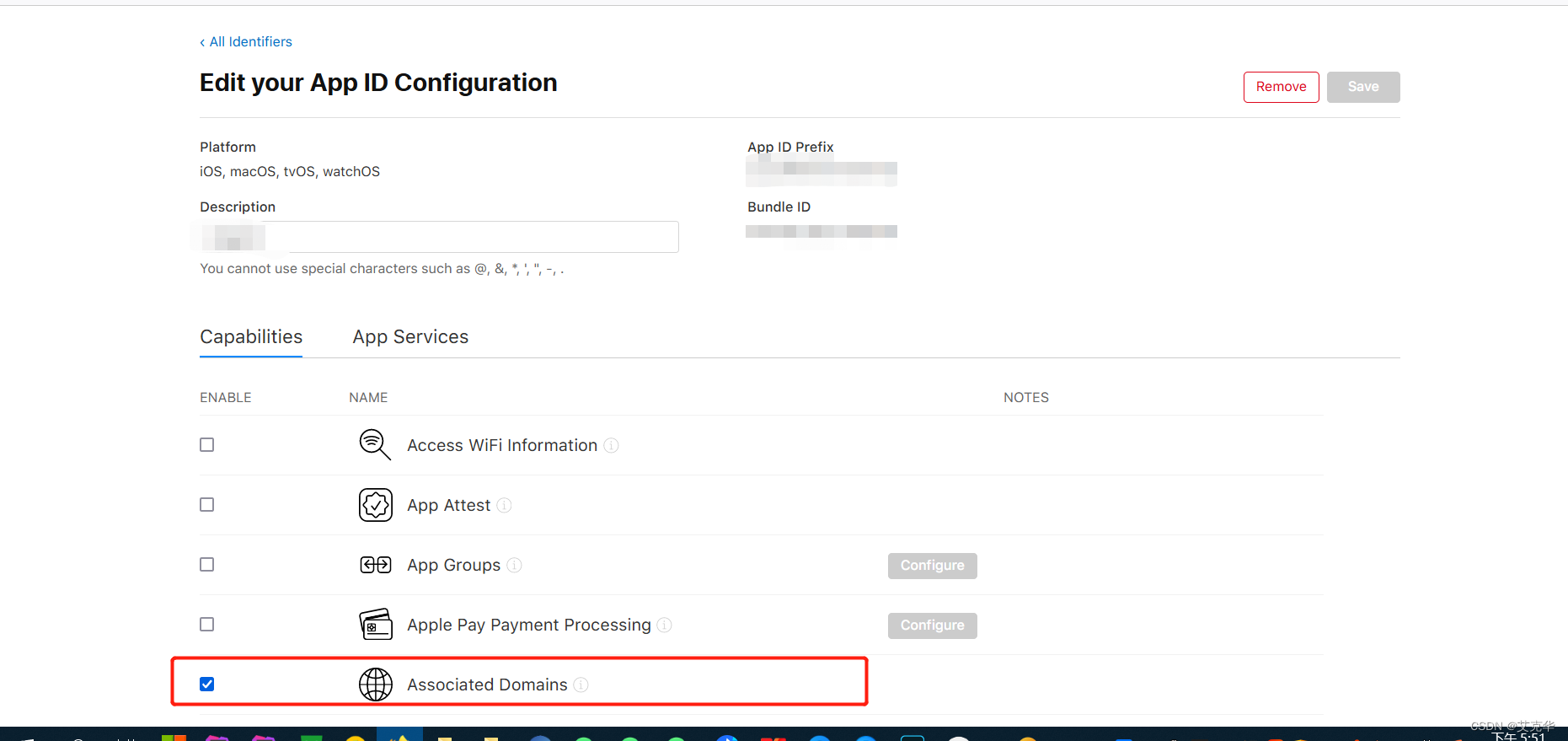Click the Access WiFi Information magnifier icon

[375, 445]
